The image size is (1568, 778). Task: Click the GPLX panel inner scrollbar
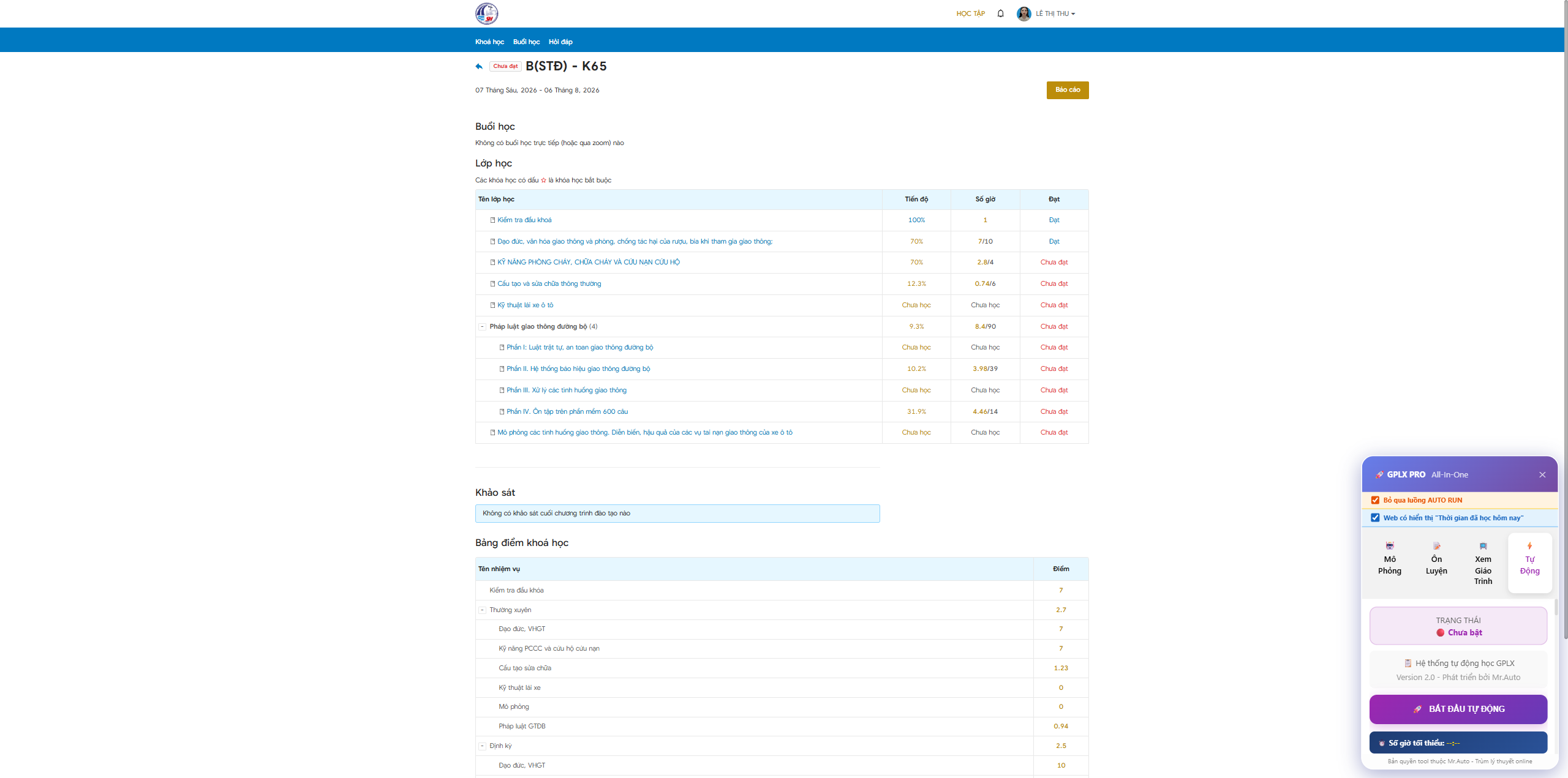click(x=1555, y=607)
